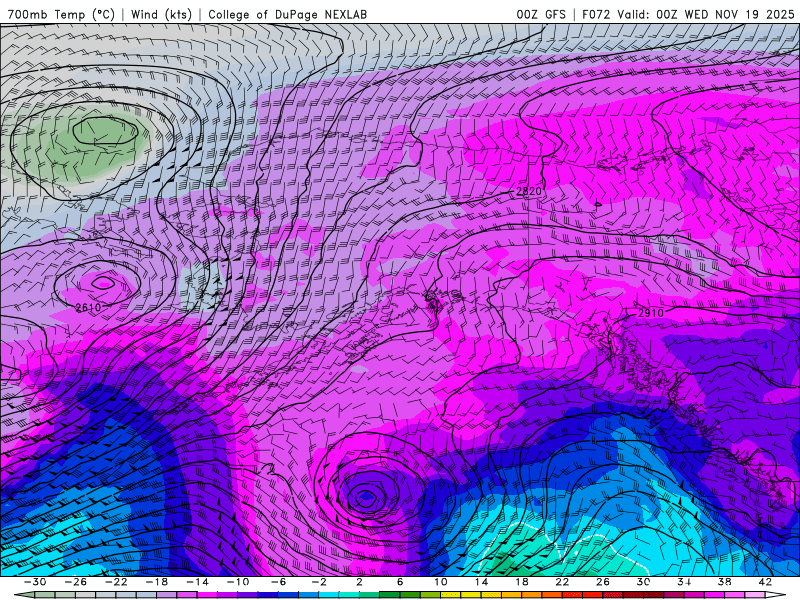This screenshot has width=800, height=600.
Task: Click the '38' value on the color scale
Action: click(x=724, y=582)
